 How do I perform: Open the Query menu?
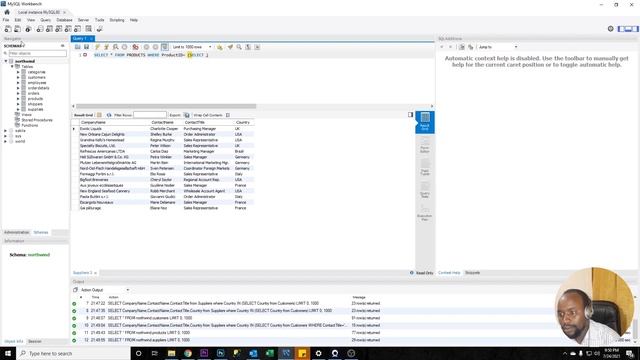coord(46,20)
